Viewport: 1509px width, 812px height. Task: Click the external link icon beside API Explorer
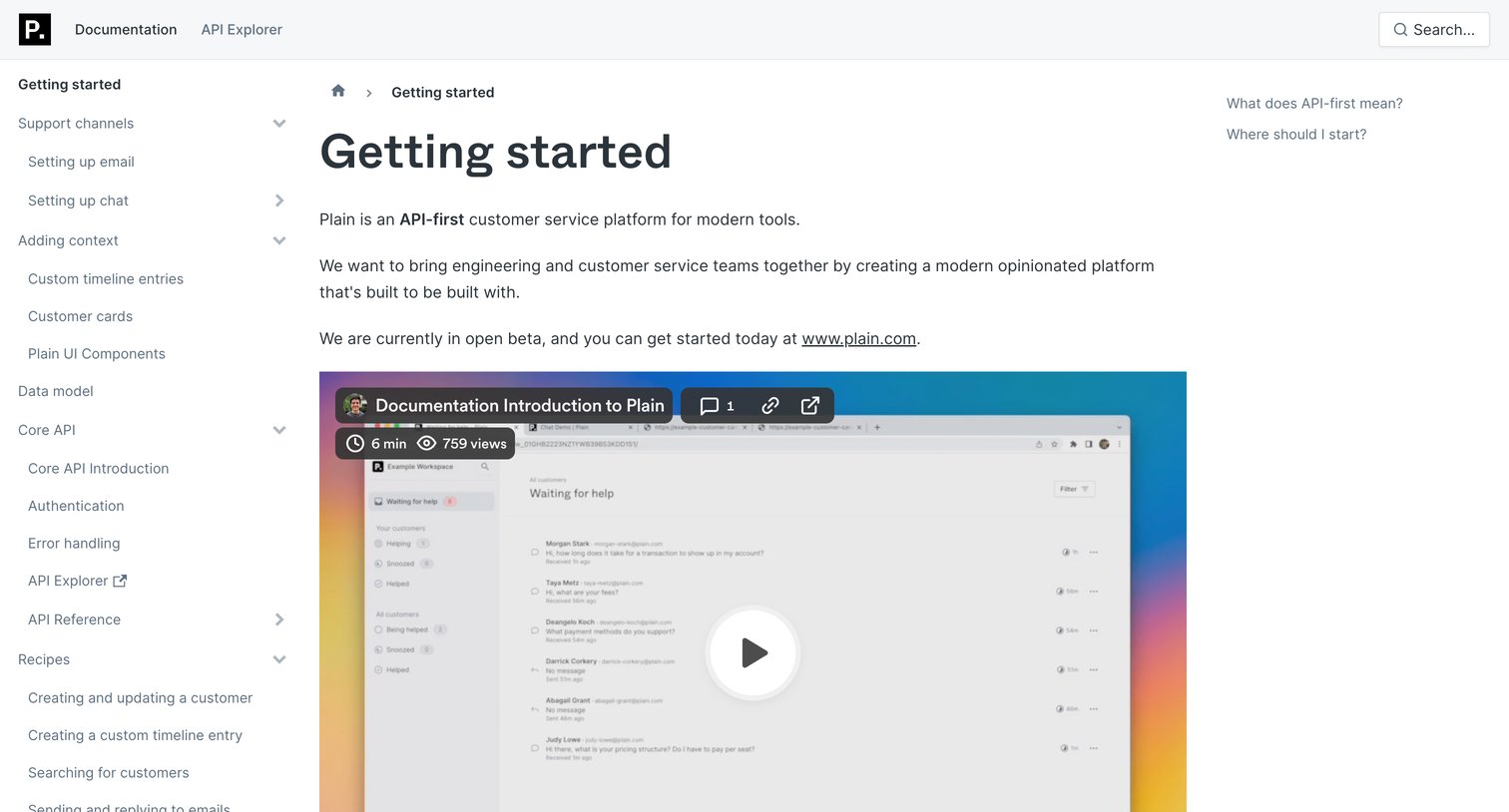(x=120, y=581)
